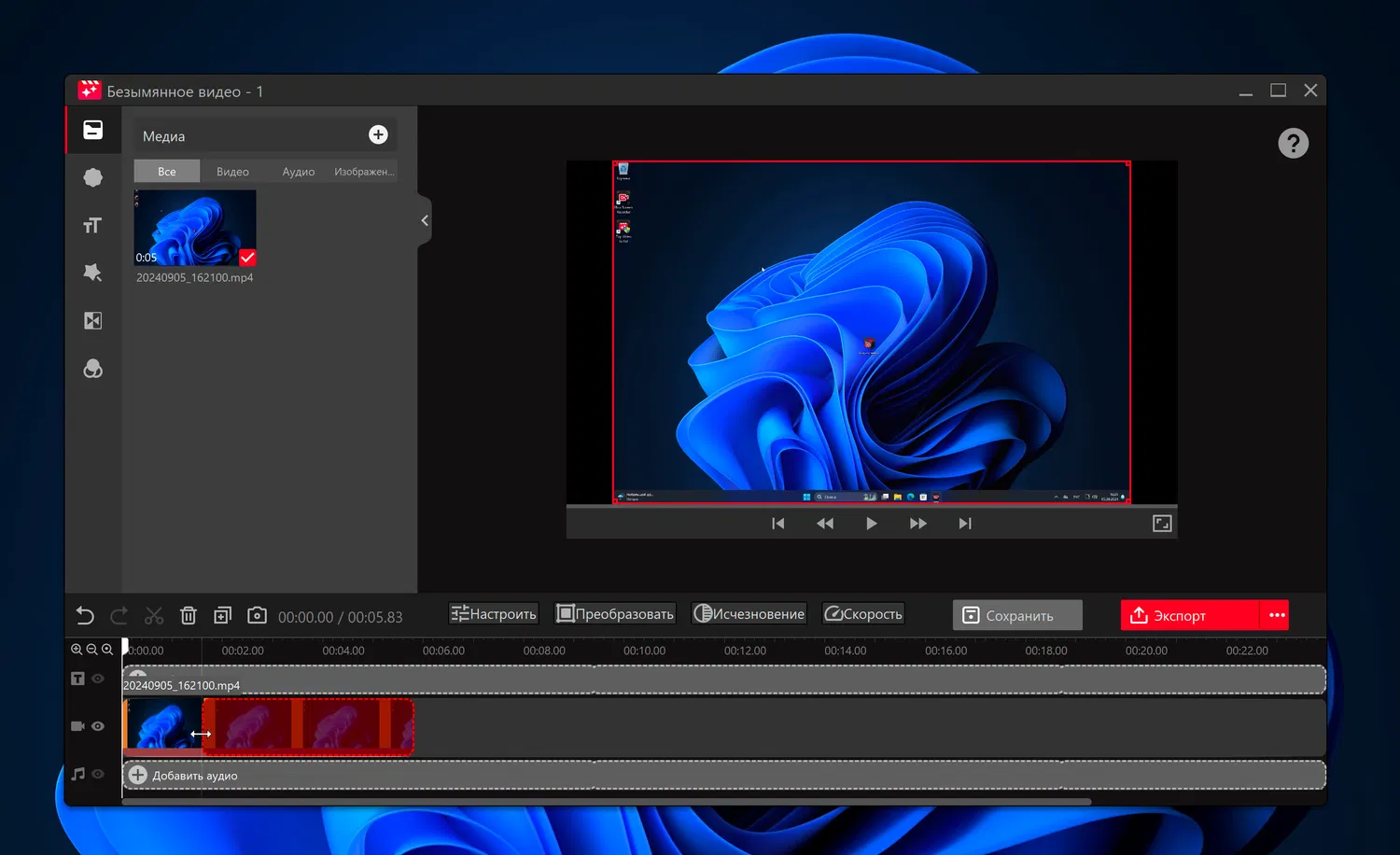Open help with question mark icon

click(x=1293, y=144)
